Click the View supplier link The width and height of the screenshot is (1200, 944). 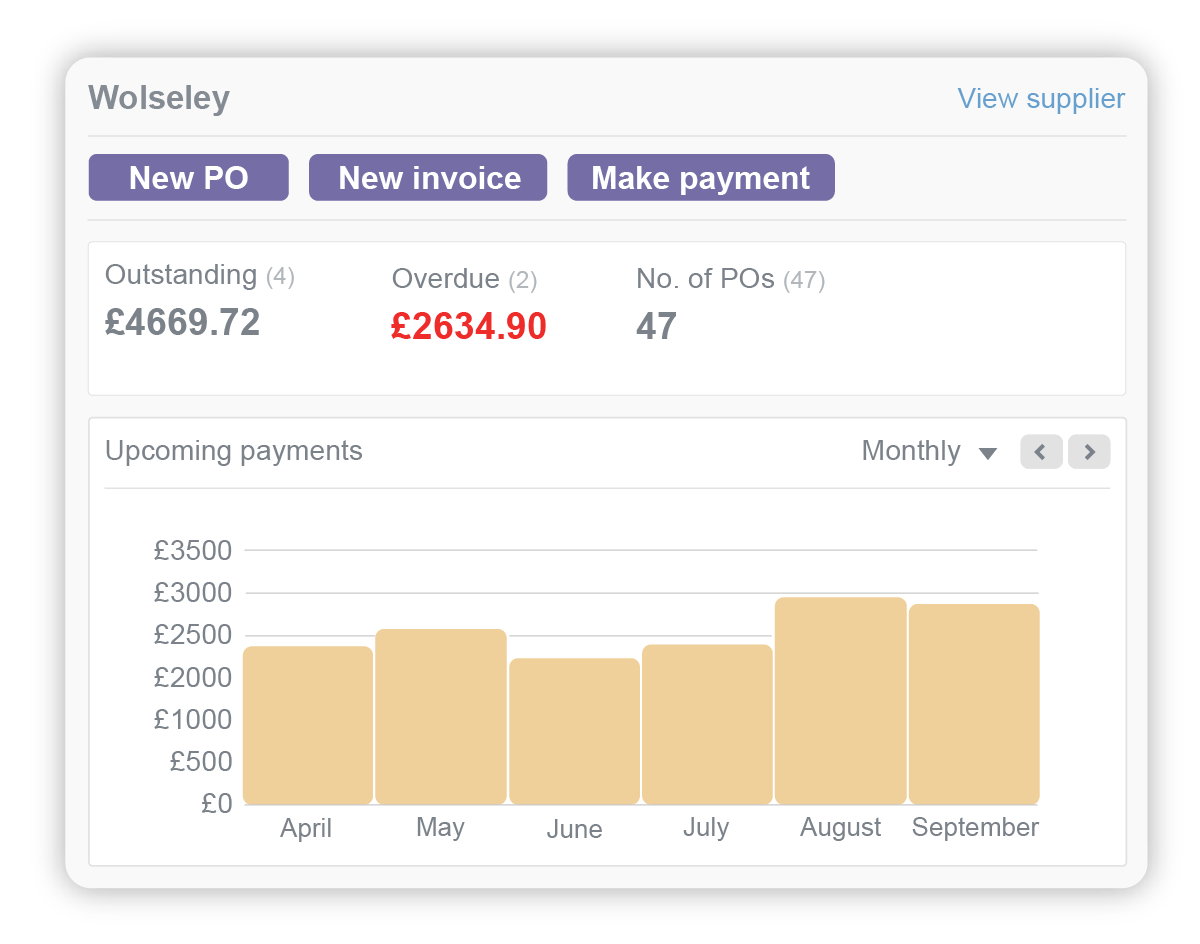click(x=1041, y=98)
